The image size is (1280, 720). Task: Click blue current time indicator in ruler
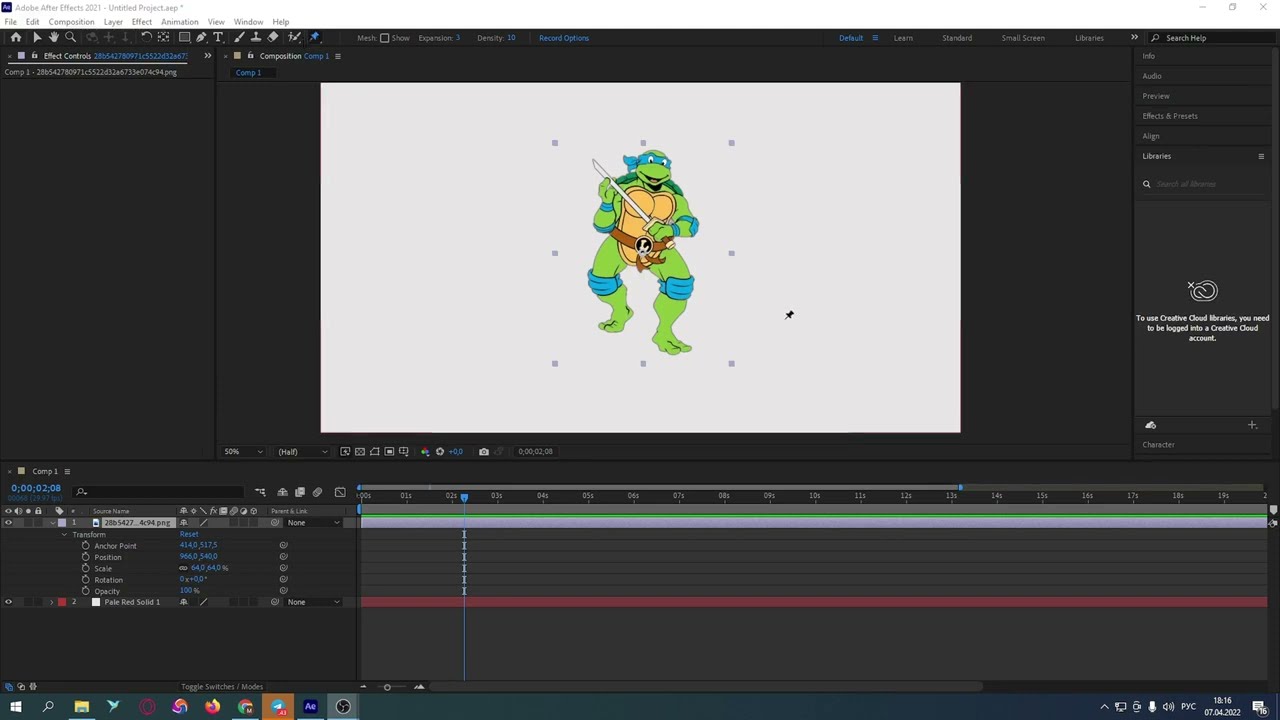pos(464,496)
